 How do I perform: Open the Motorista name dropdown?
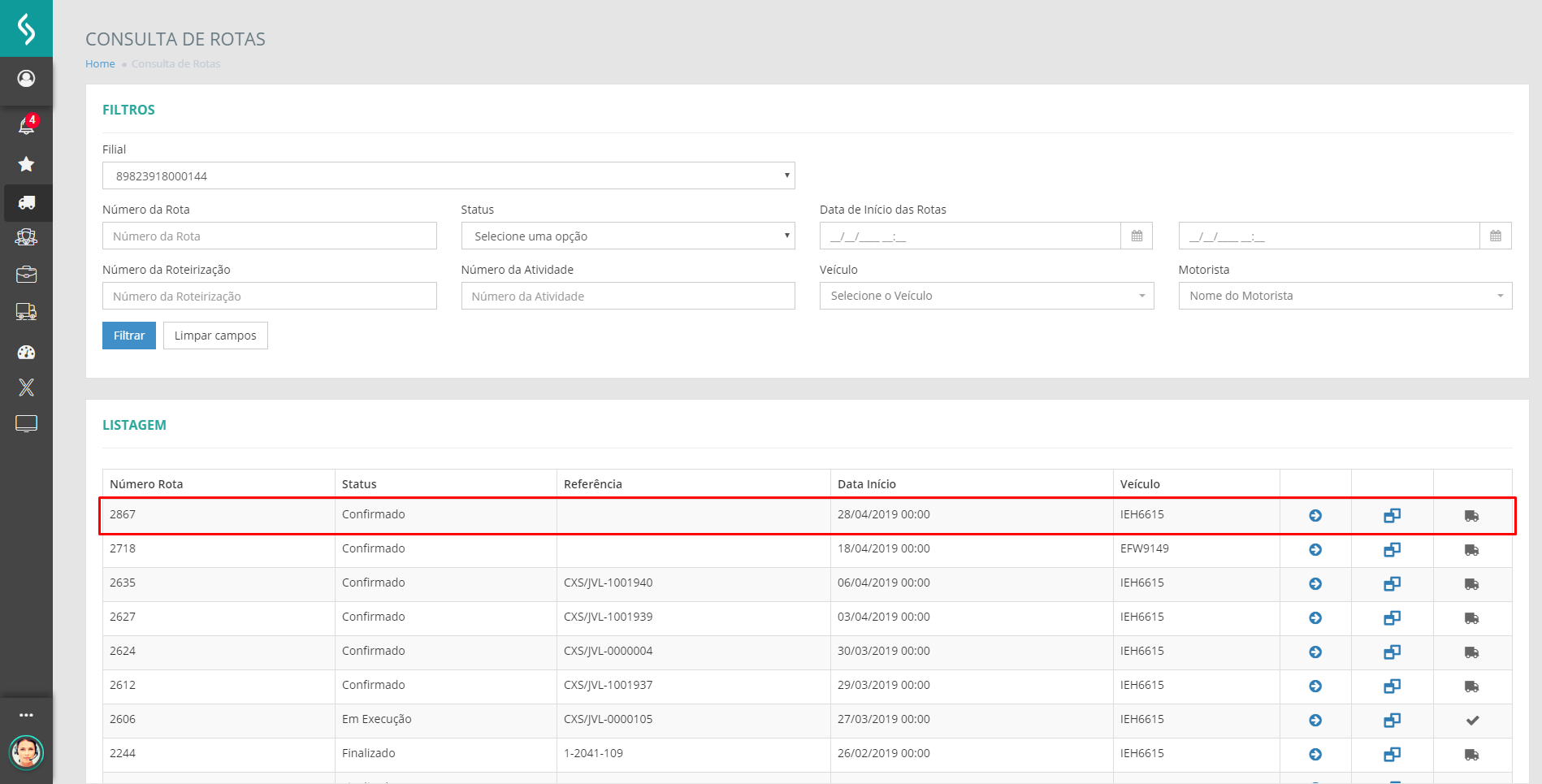coord(1345,296)
